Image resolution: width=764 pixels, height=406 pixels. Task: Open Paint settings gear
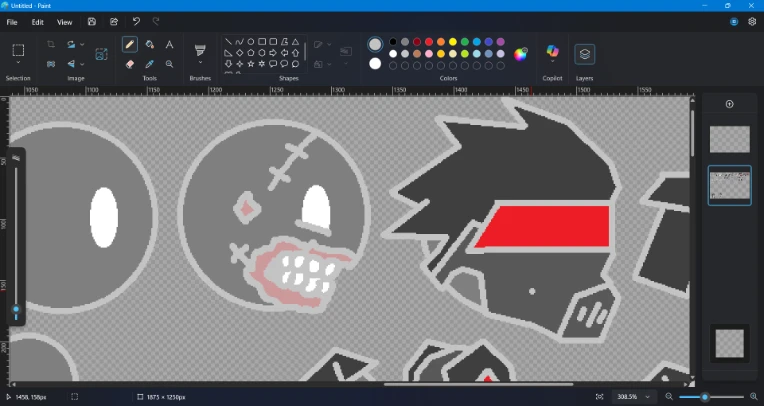point(752,22)
